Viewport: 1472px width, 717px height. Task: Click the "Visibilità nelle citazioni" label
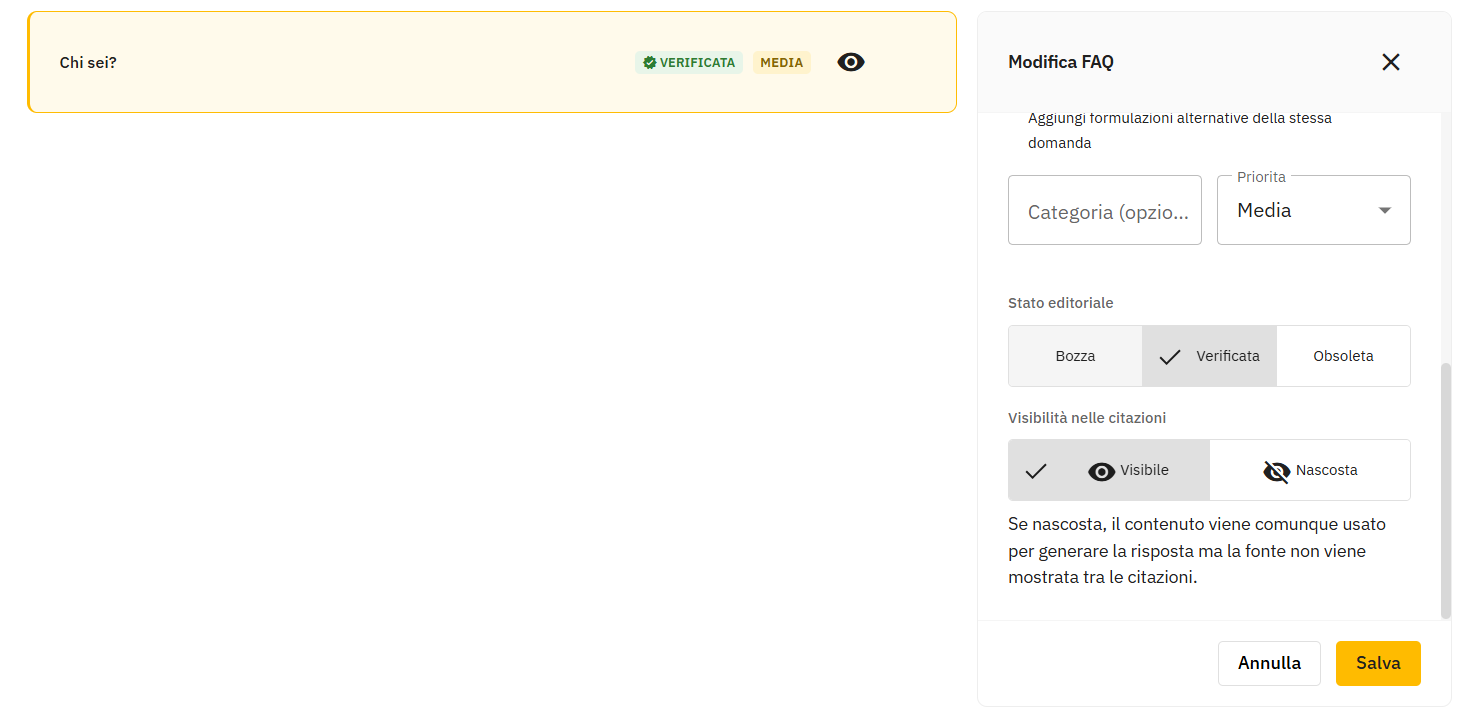click(1087, 418)
